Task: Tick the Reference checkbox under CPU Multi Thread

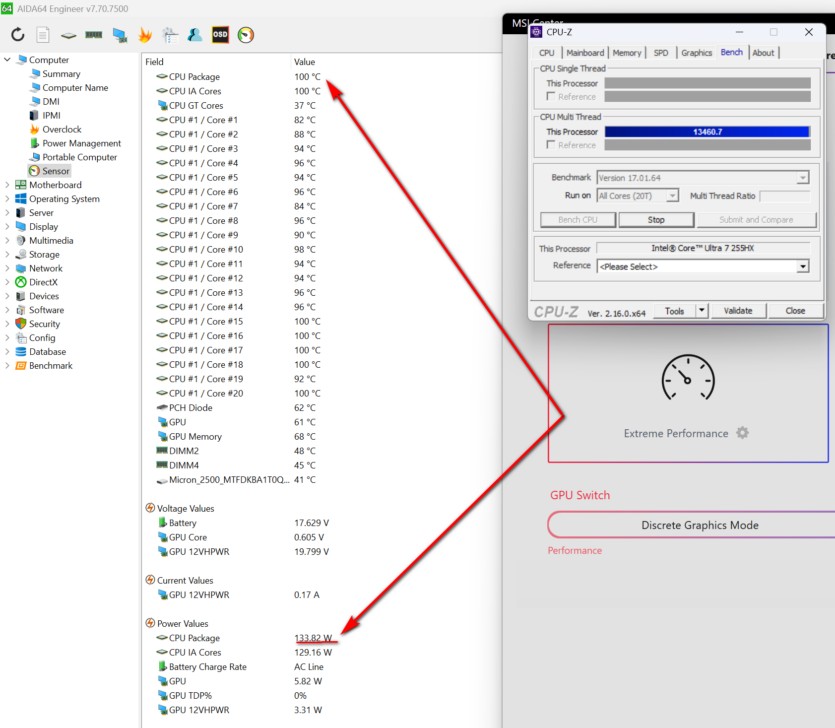Action: (550, 145)
